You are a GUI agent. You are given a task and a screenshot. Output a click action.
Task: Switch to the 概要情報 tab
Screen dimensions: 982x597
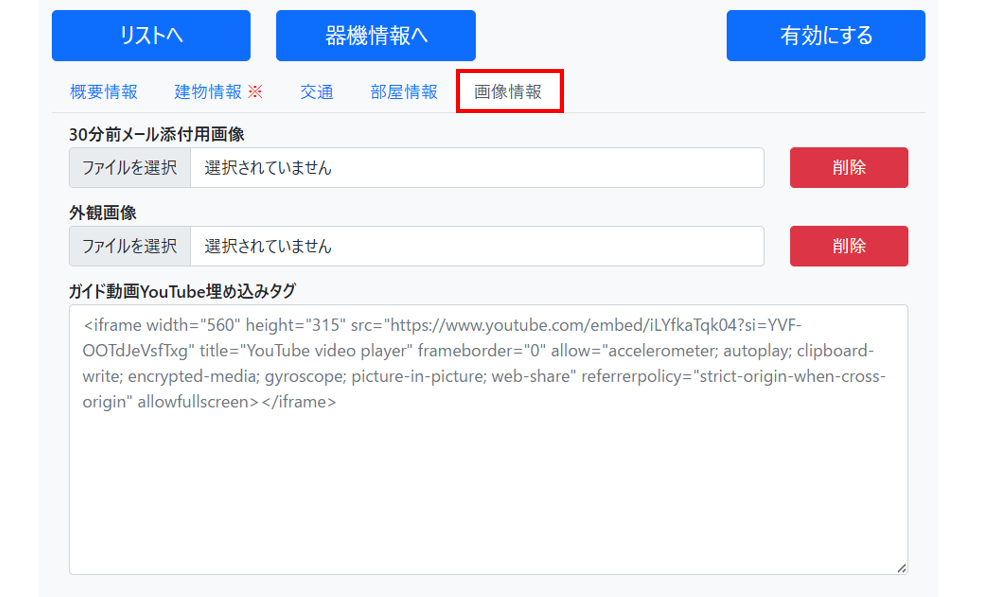[x=104, y=92]
